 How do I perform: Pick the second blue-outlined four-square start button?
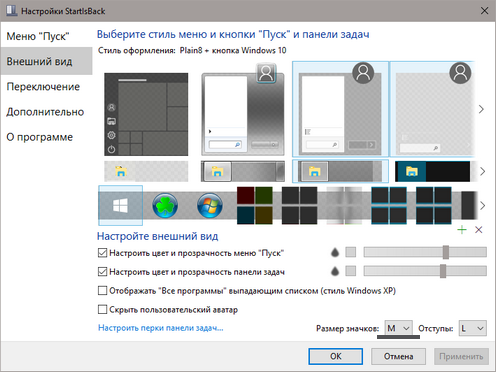point(434,206)
